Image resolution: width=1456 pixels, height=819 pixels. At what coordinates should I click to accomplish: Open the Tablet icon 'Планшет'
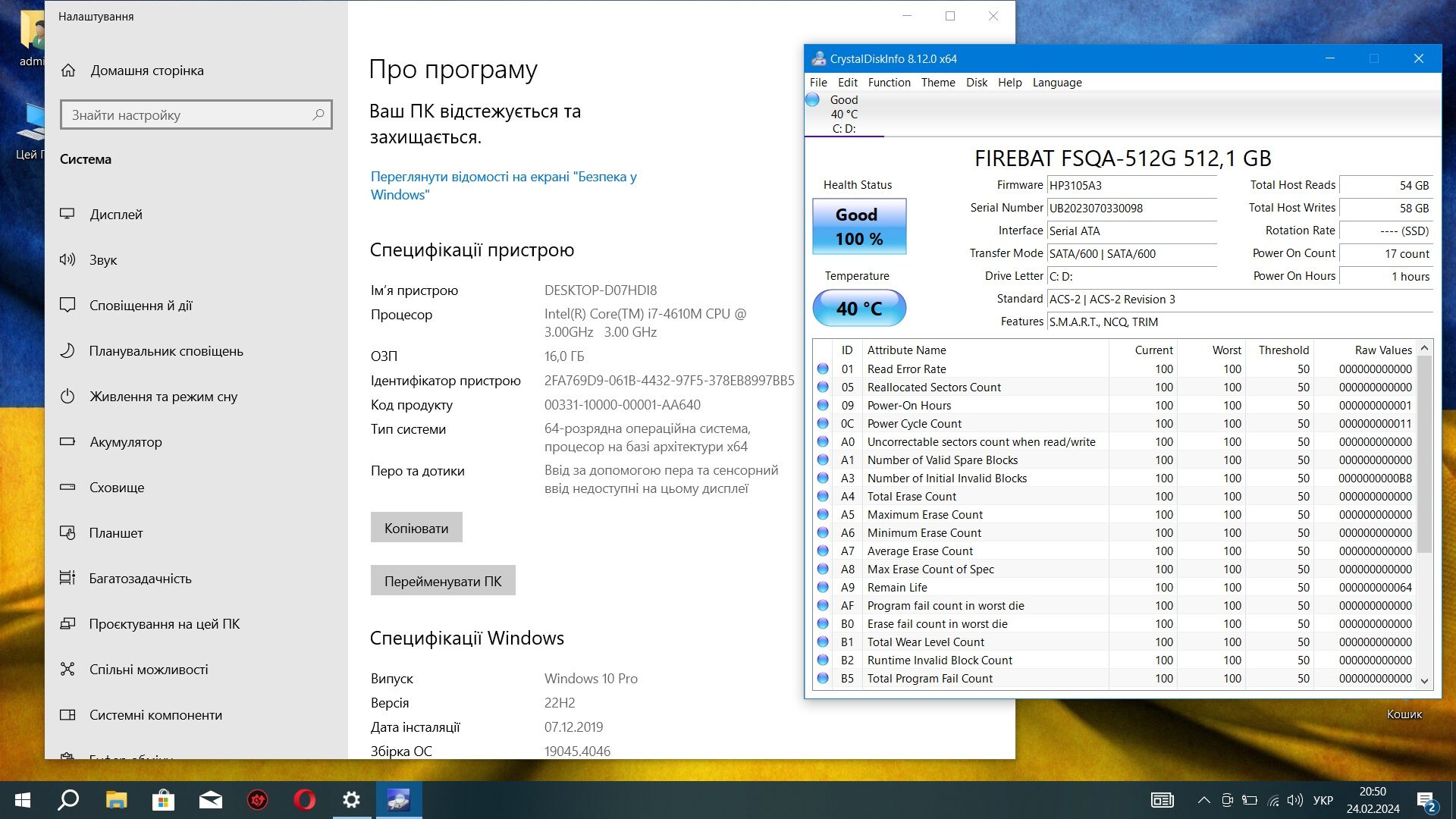67,532
